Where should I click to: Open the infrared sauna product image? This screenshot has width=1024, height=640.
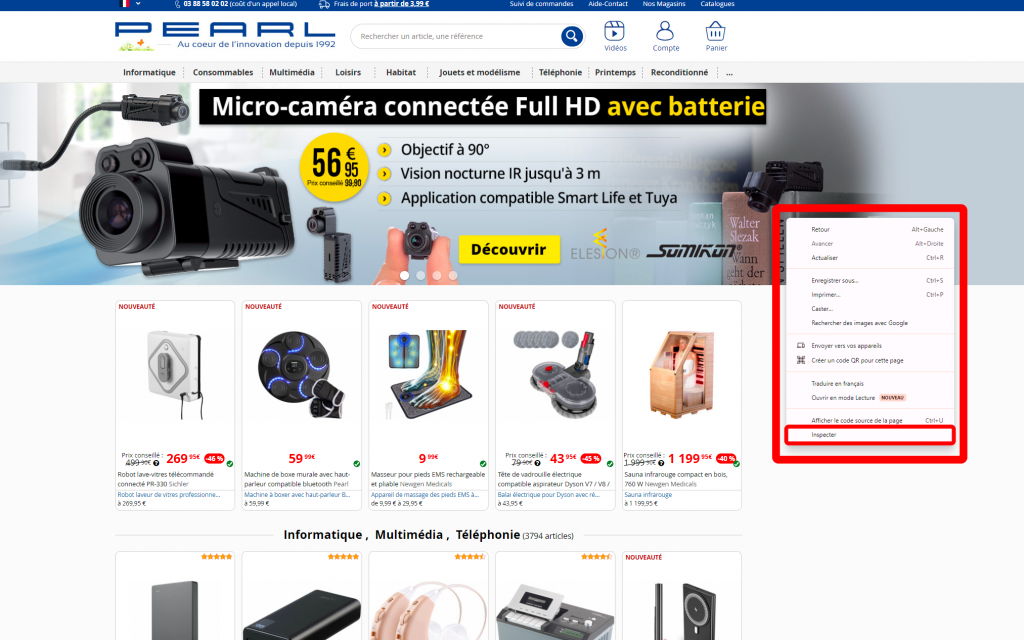680,374
